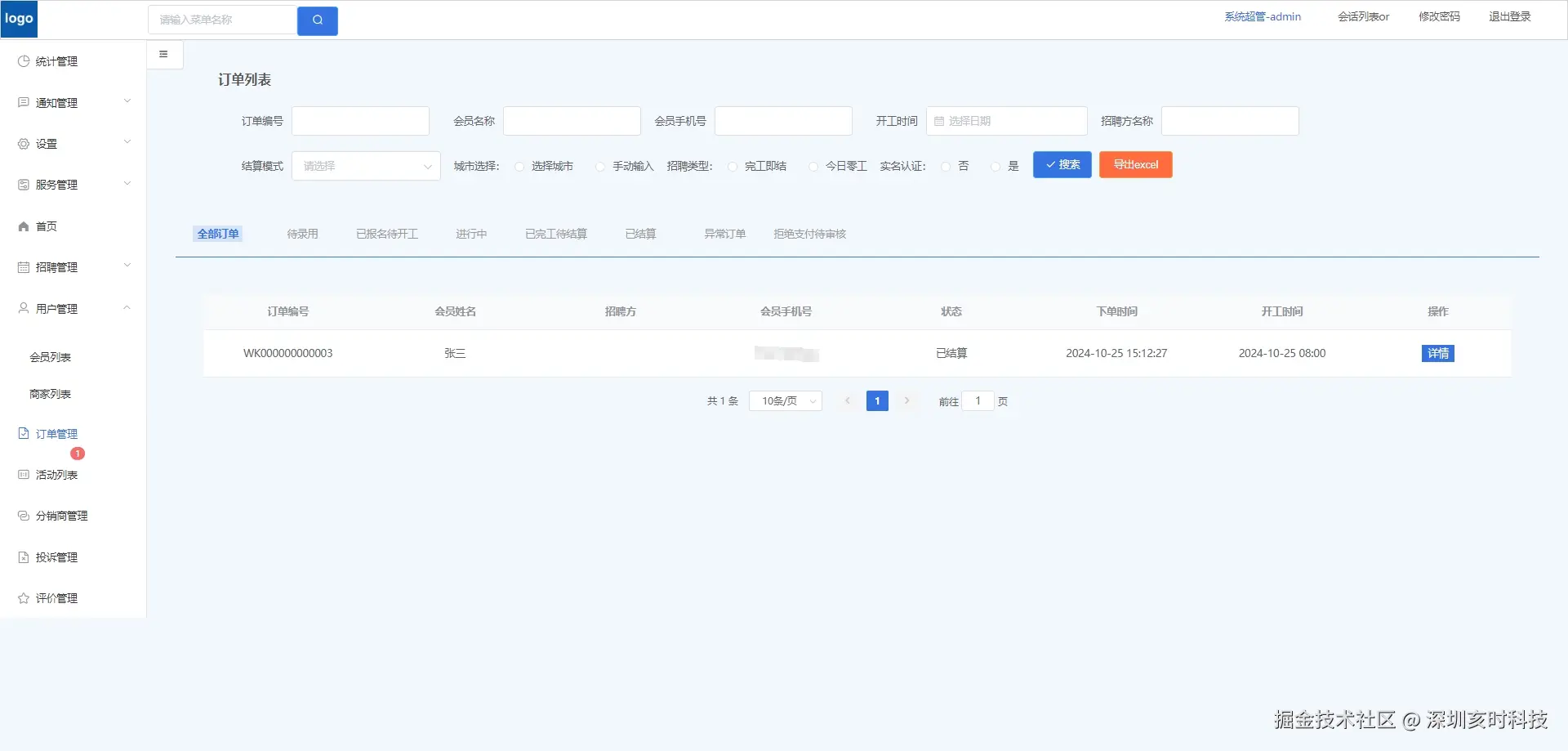This screenshot has height=751, width=1568.
Task: Click the 前往 page number input
Action: pos(978,401)
